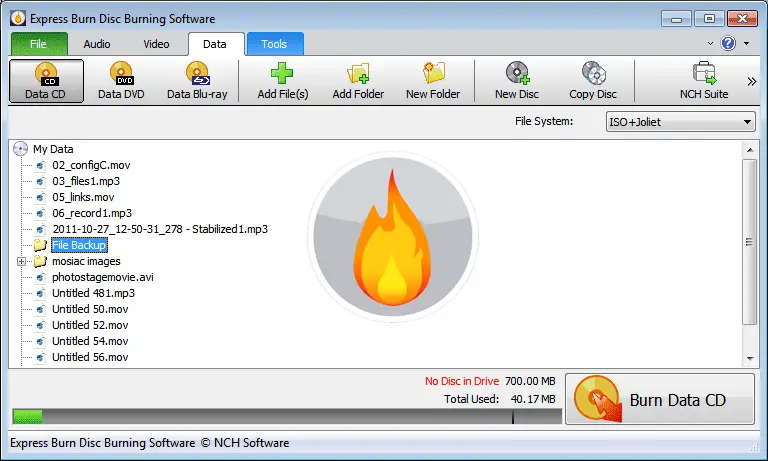Click the file icon beside 02_configC.mov

(40, 166)
